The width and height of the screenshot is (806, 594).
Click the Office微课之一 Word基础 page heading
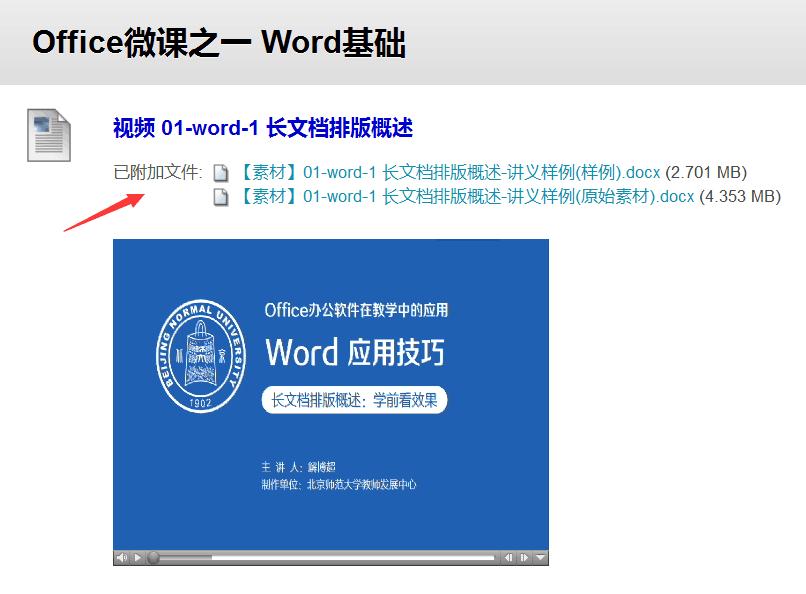pyautogui.click(x=219, y=42)
